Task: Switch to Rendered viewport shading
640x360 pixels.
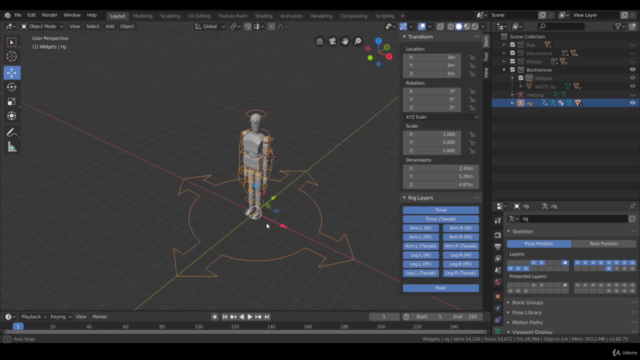Action: (x=475, y=27)
